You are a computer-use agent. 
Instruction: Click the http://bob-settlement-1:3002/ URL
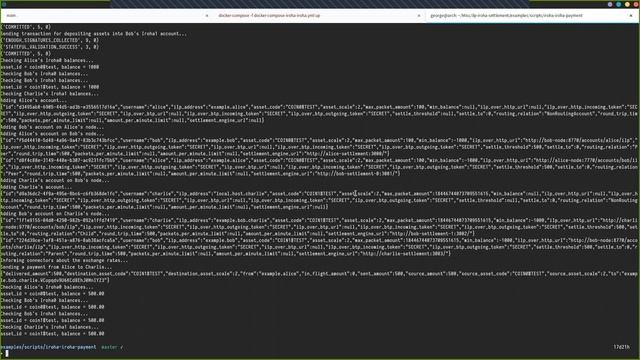point(432,233)
